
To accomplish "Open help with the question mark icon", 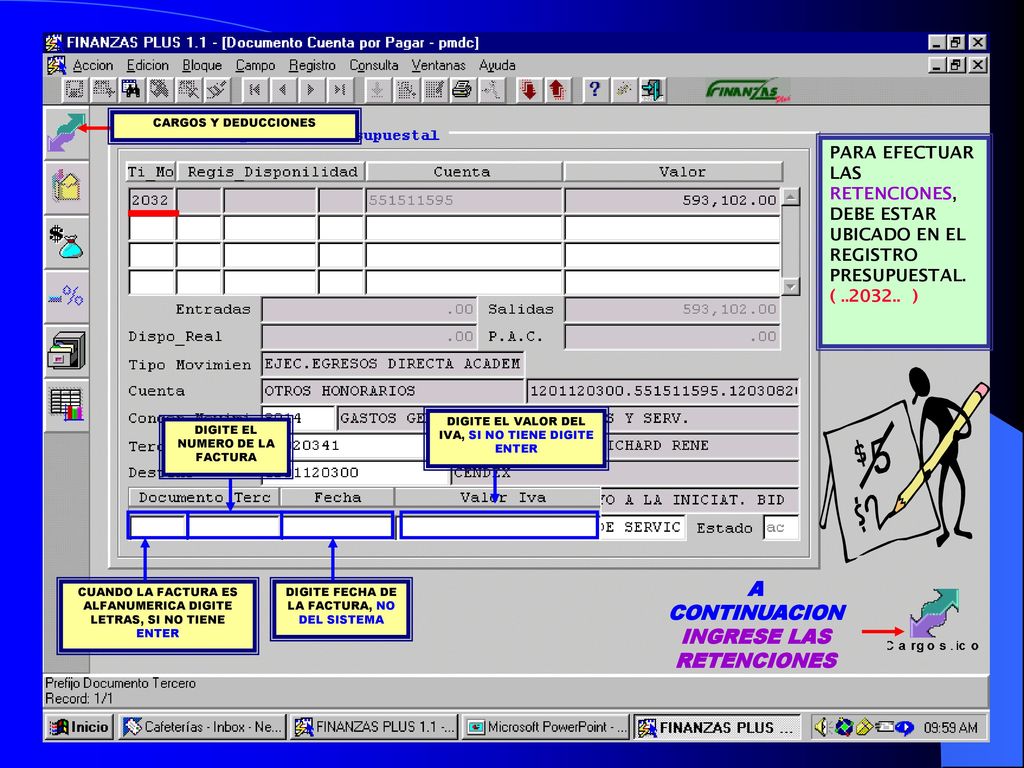I will 594,89.
